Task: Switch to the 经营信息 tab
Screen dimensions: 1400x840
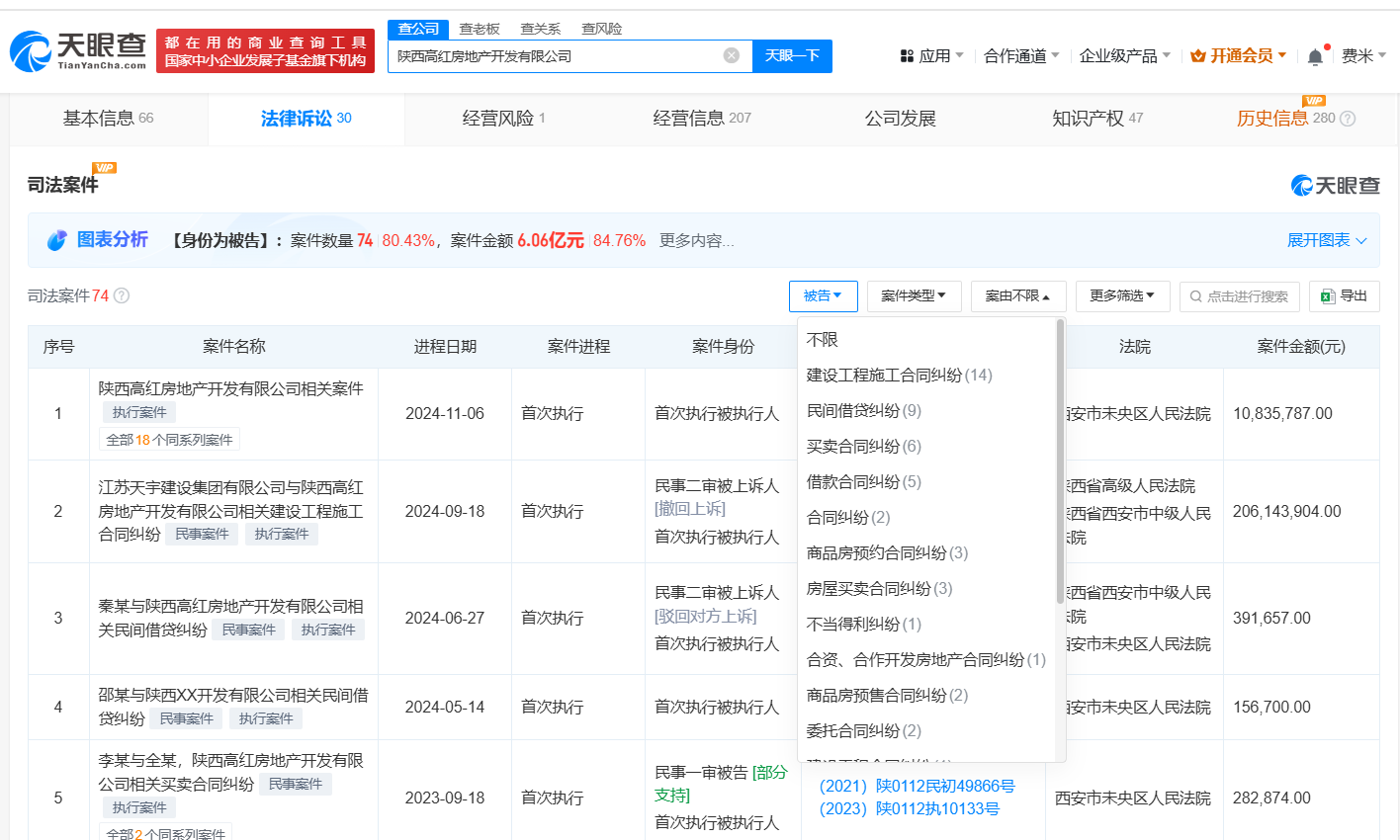Action: click(702, 119)
